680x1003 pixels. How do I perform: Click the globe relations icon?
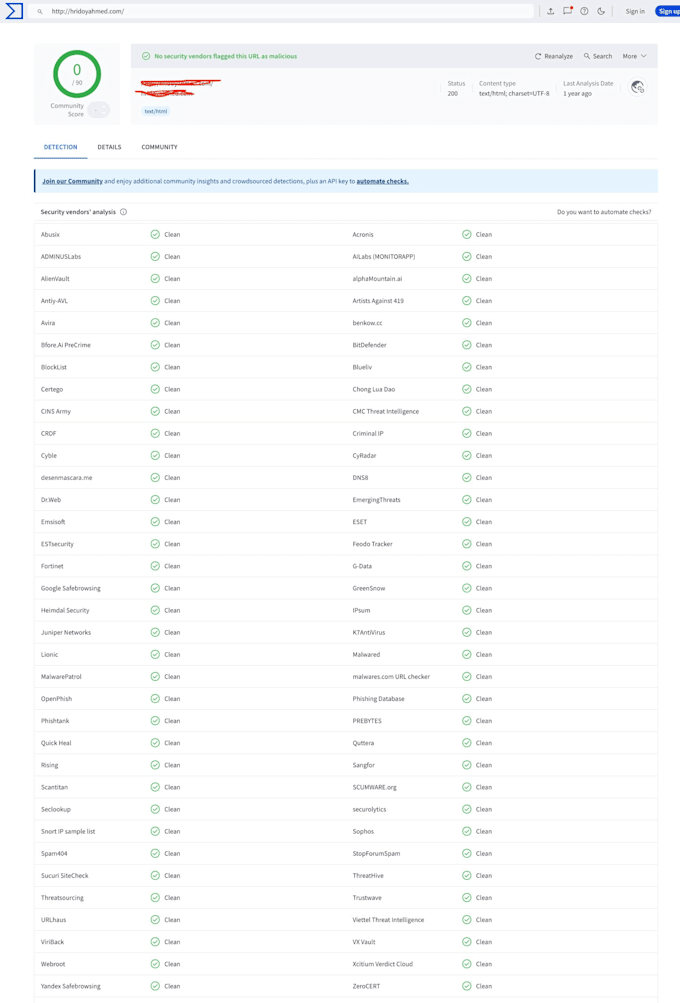pos(637,88)
